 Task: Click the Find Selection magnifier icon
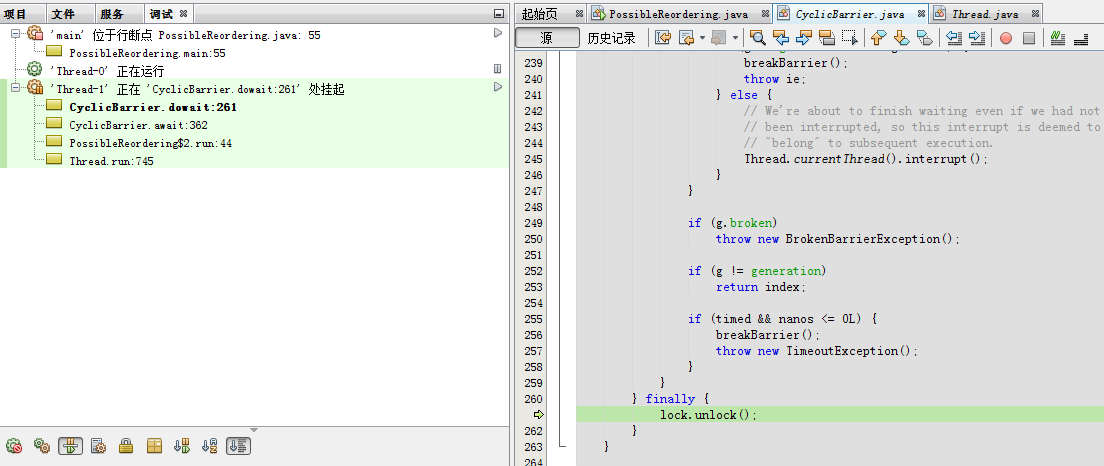pyautogui.click(x=758, y=38)
